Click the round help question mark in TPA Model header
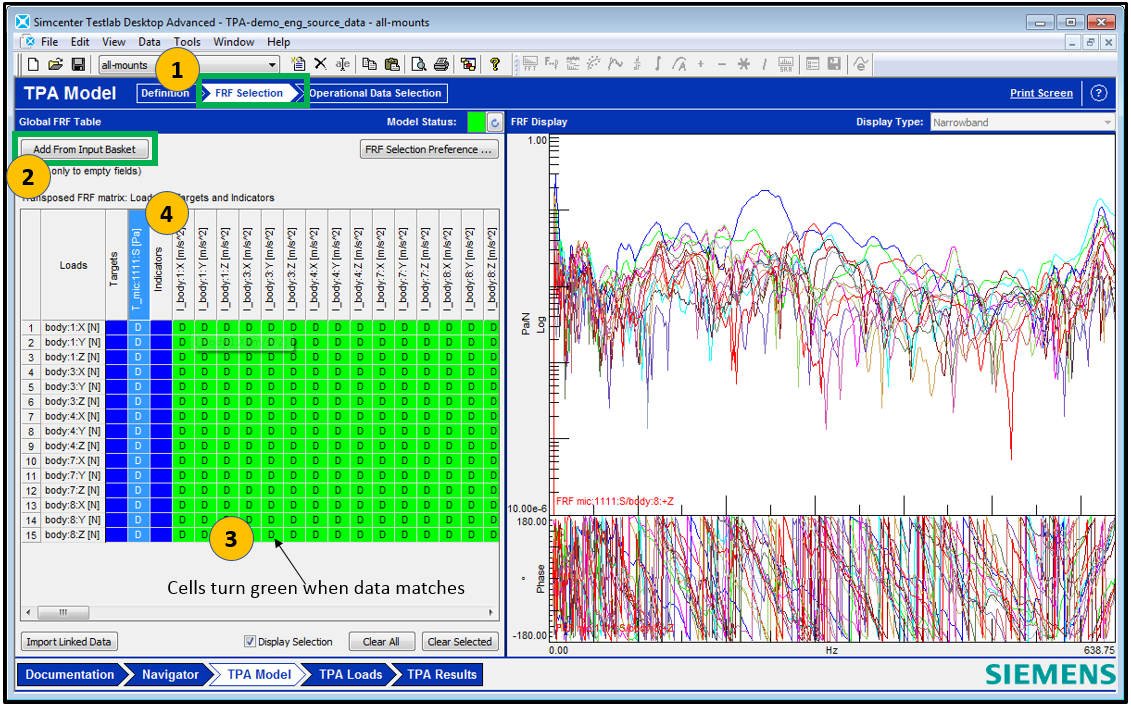1131x708 pixels. 1099,93
